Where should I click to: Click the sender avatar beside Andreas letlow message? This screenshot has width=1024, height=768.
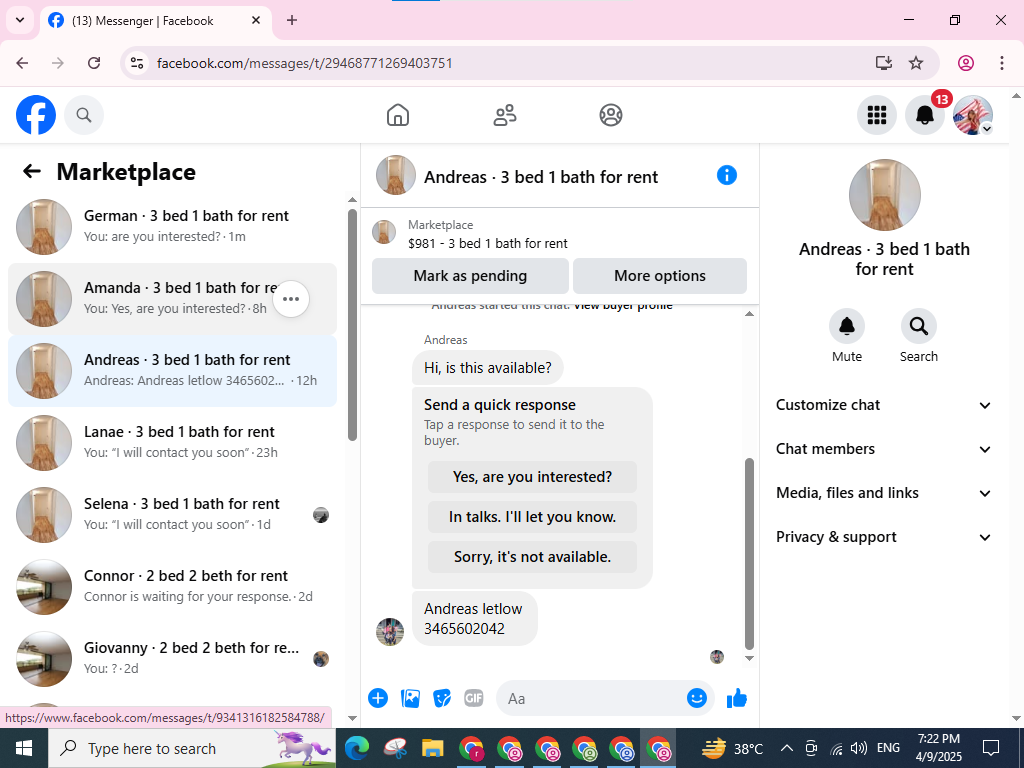pos(390,632)
